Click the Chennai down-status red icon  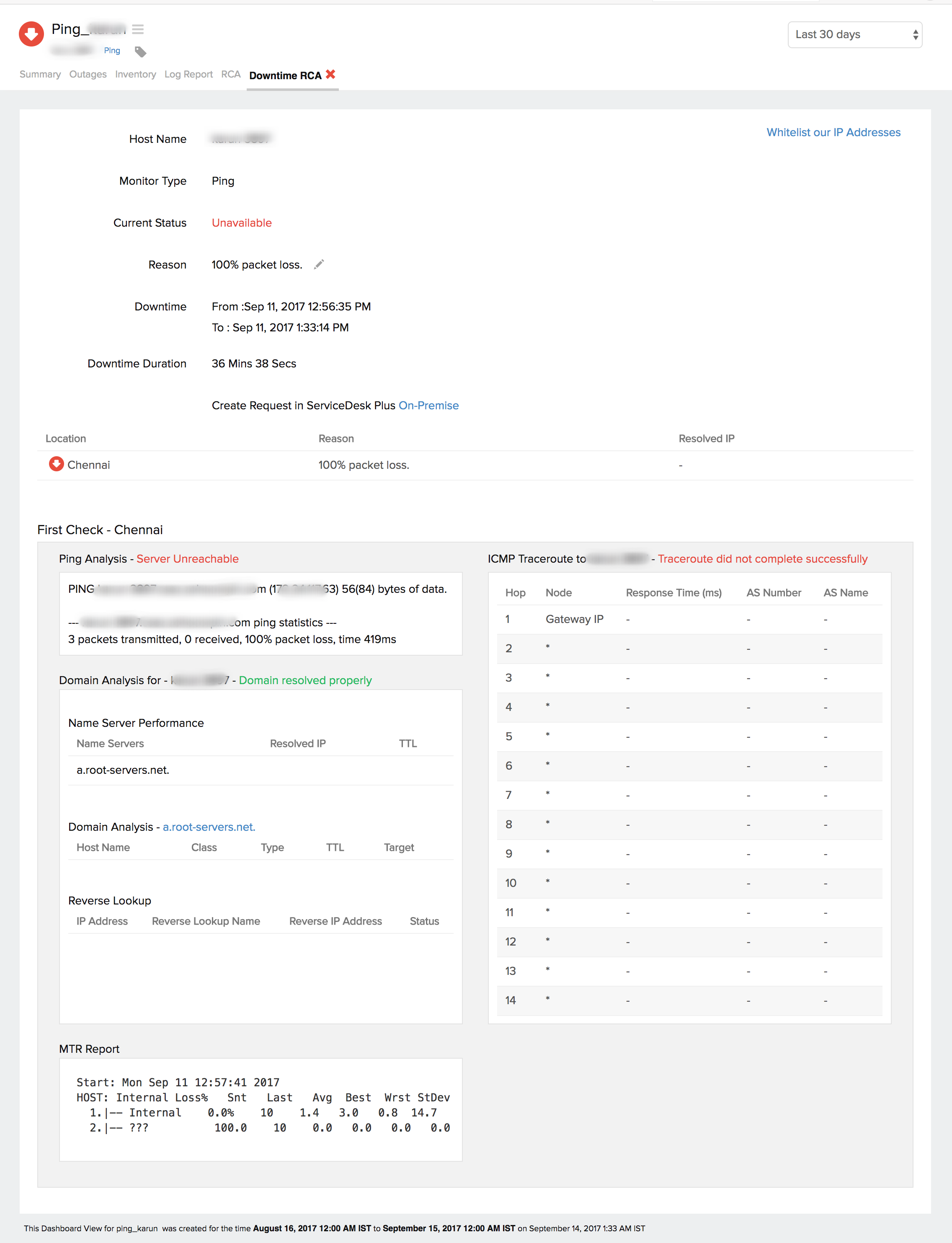point(56,464)
